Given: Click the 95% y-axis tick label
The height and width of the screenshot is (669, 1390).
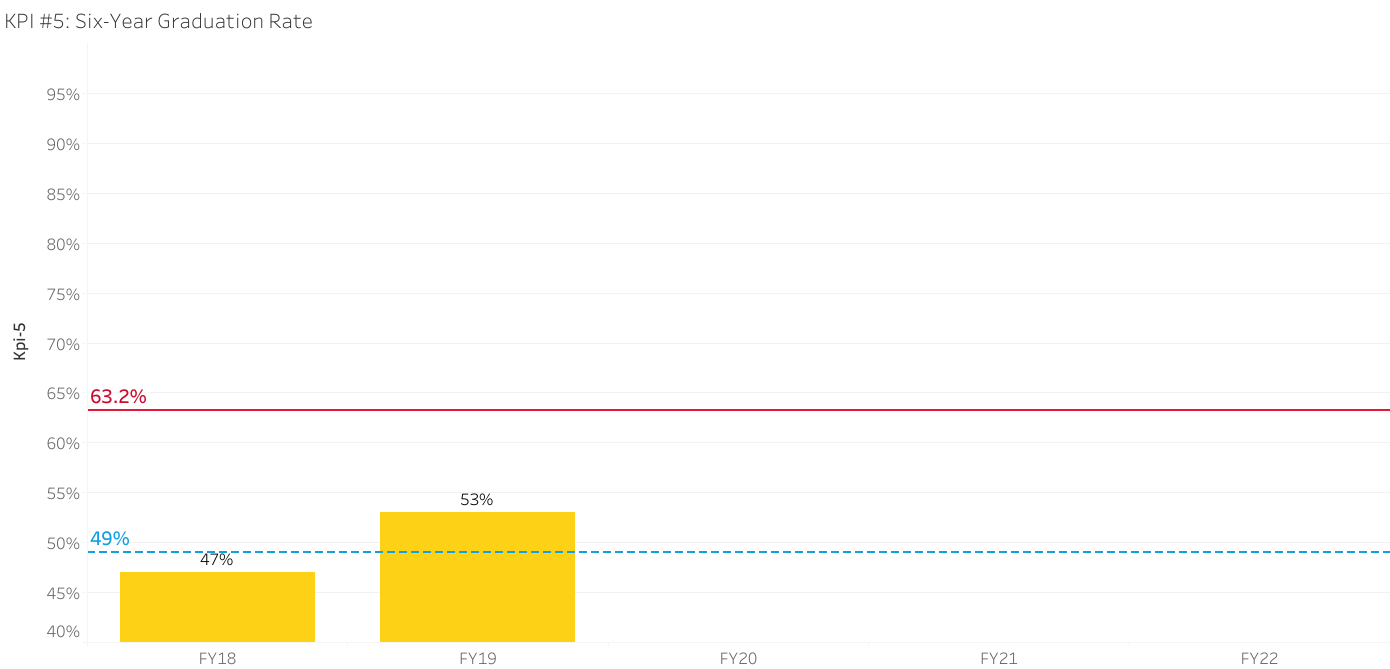Looking at the screenshot, I should tap(63, 95).
